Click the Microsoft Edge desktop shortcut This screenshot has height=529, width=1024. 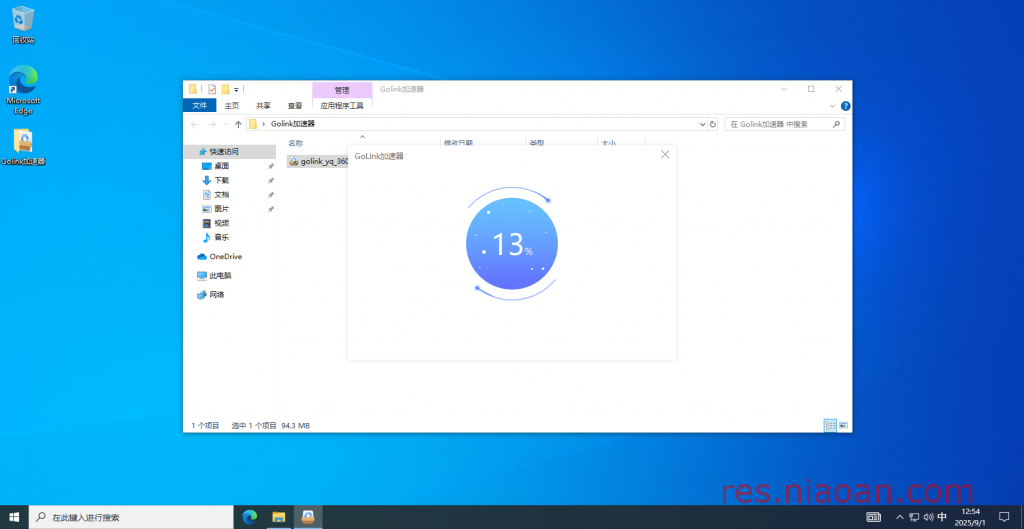point(23,89)
